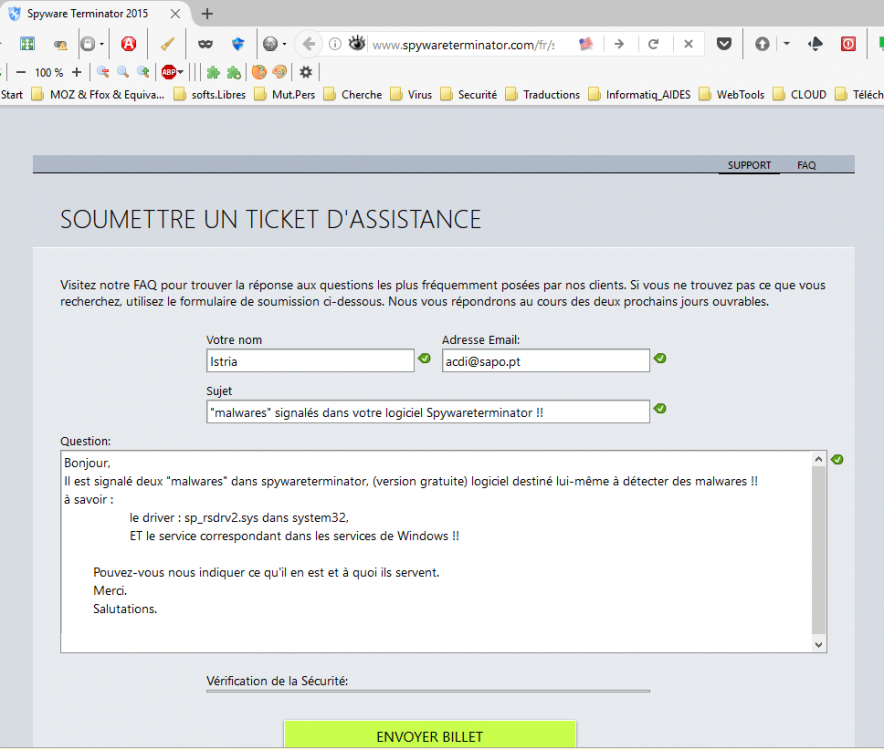This screenshot has width=884, height=750.
Task: Click the Adblock Plus ABP icon
Action: pos(168,72)
